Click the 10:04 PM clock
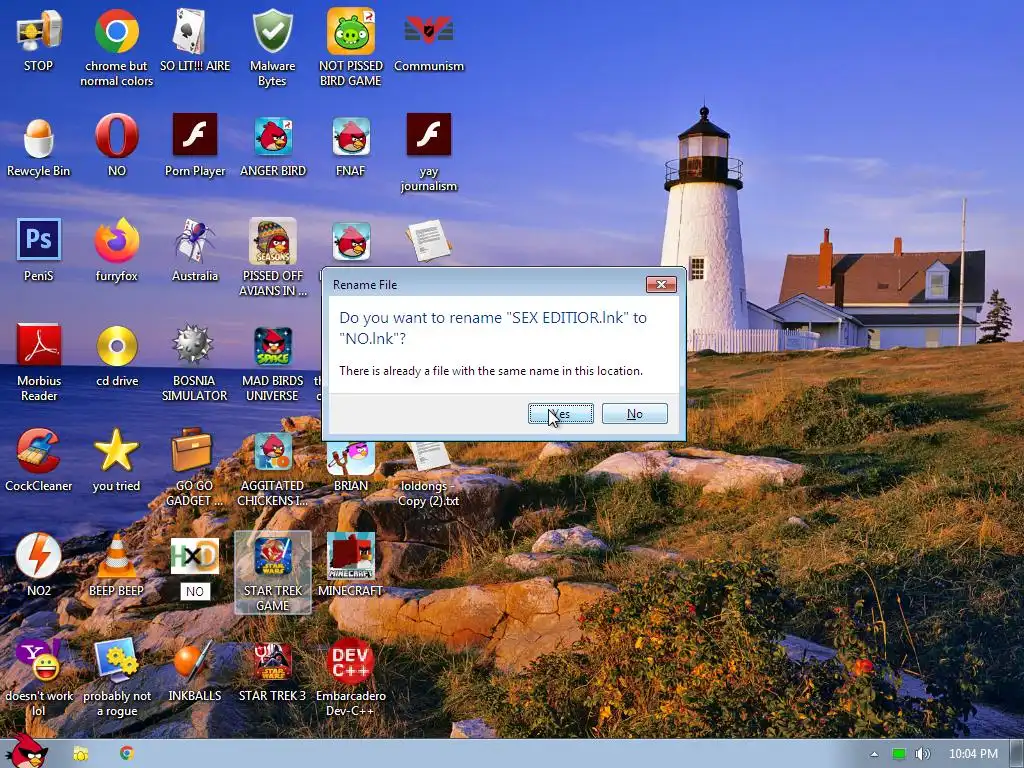Screen dimensions: 1024x768 tap(973, 754)
